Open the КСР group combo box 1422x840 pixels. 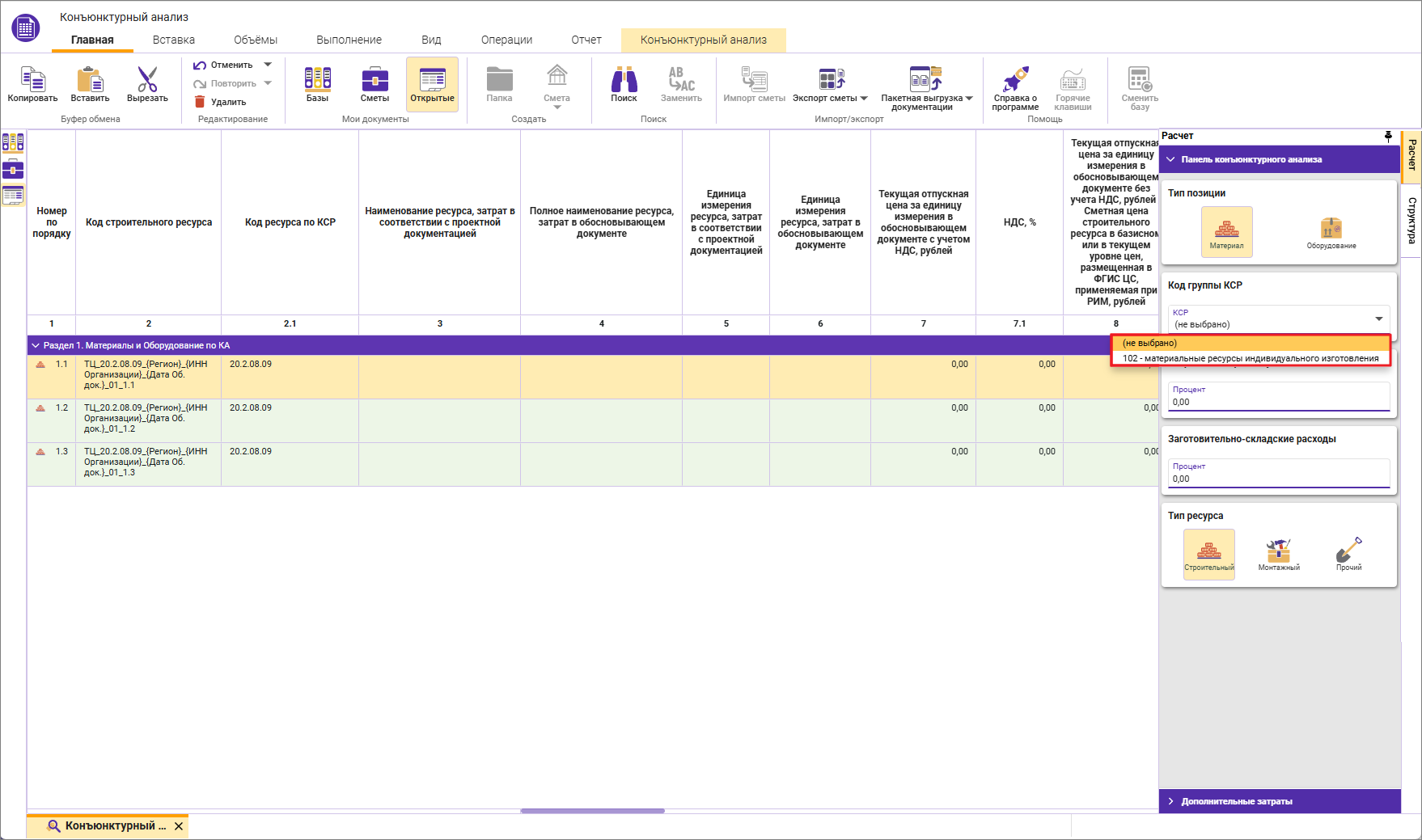click(1279, 319)
